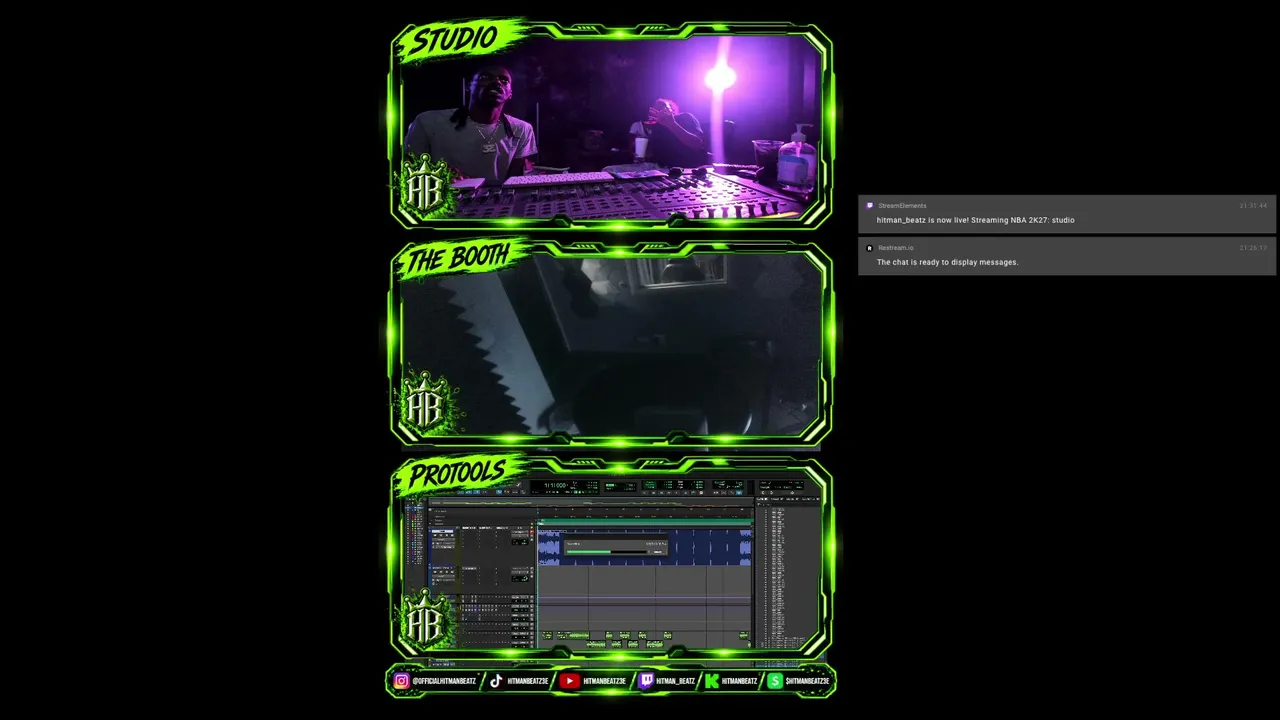Open the HITMANBEATZ3E YouTube handle
The width and height of the screenshot is (1280, 720).
tap(605, 681)
